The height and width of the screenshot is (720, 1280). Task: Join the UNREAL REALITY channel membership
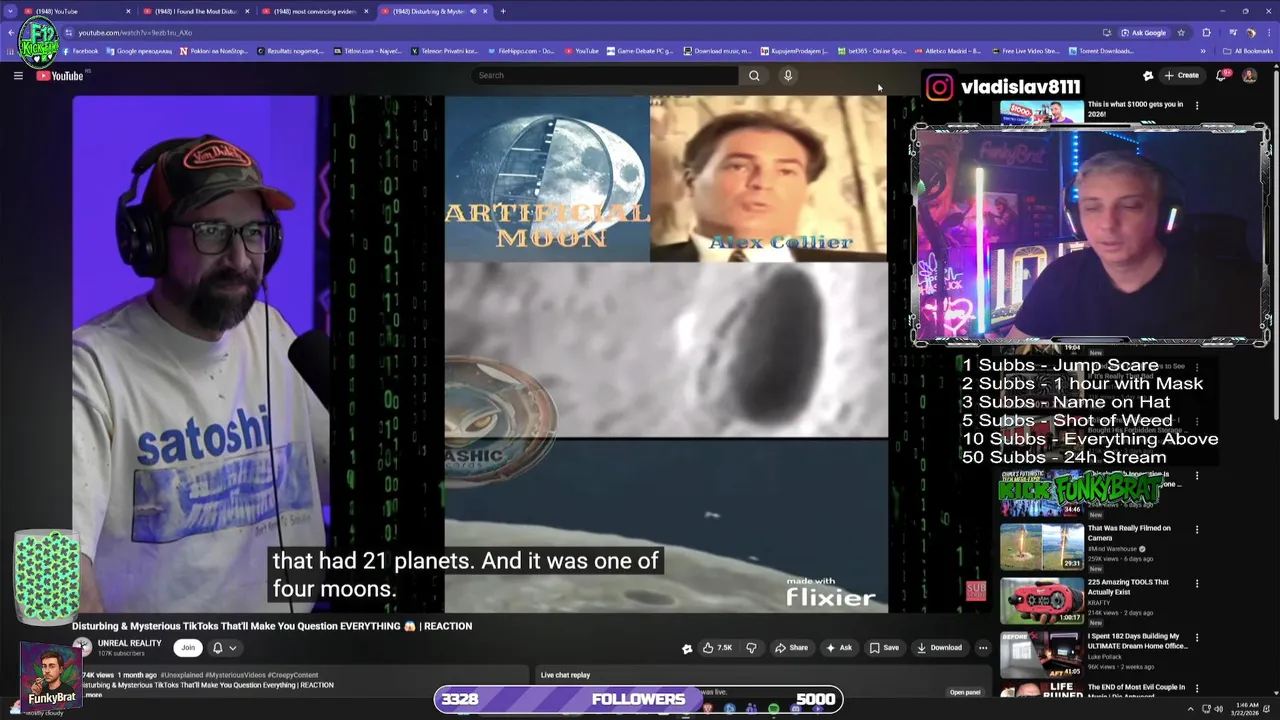pyautogui.click(x=187, y=647)
